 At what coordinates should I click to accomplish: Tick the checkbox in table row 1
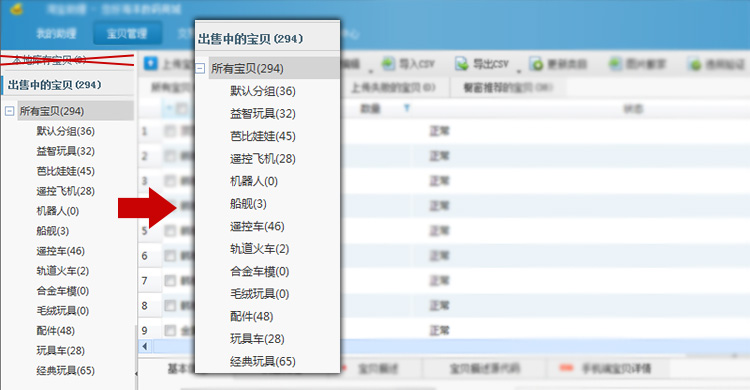[x=170, y=131]
